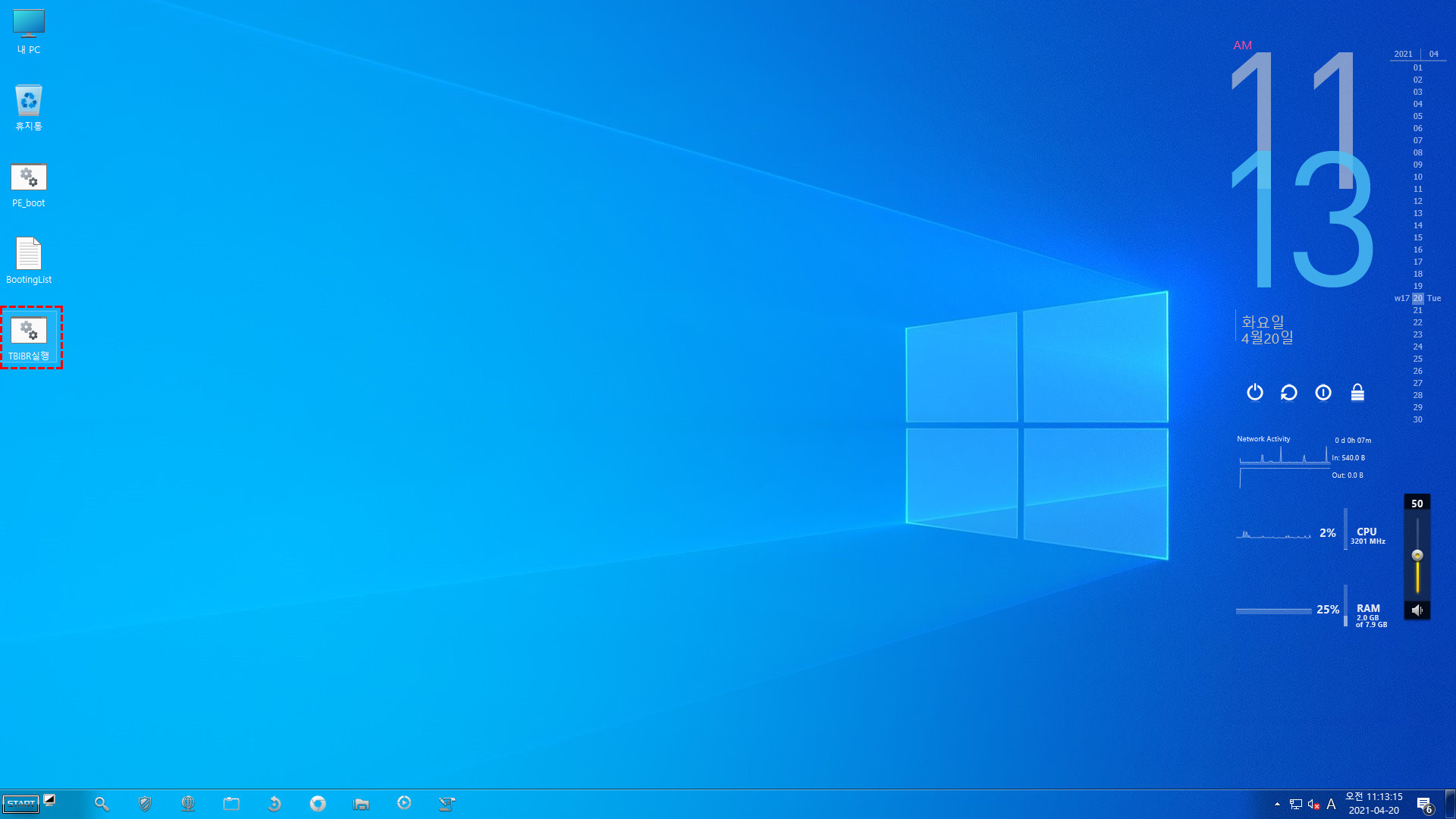The image size is (1456, 819).
Task: Launch the Chrome browser taskbar icon
Action: pos(318,804)
